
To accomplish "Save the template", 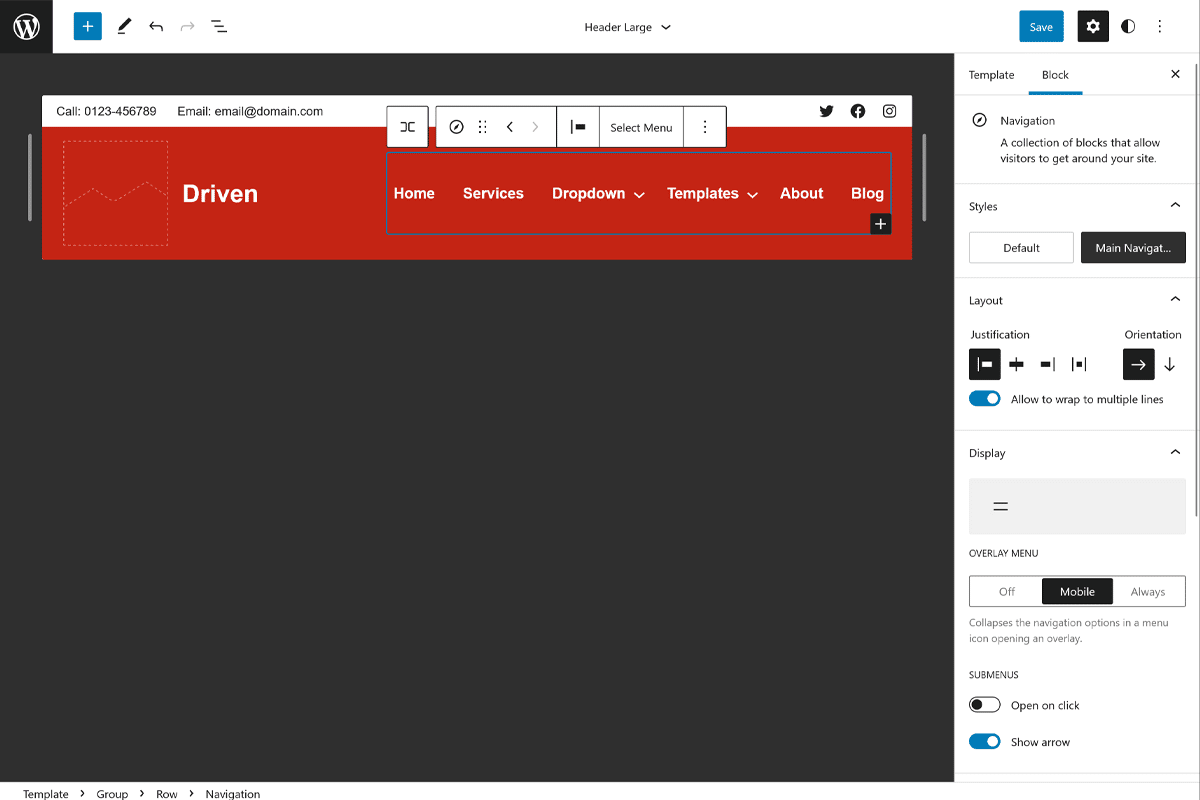I will coord(1041,27).
